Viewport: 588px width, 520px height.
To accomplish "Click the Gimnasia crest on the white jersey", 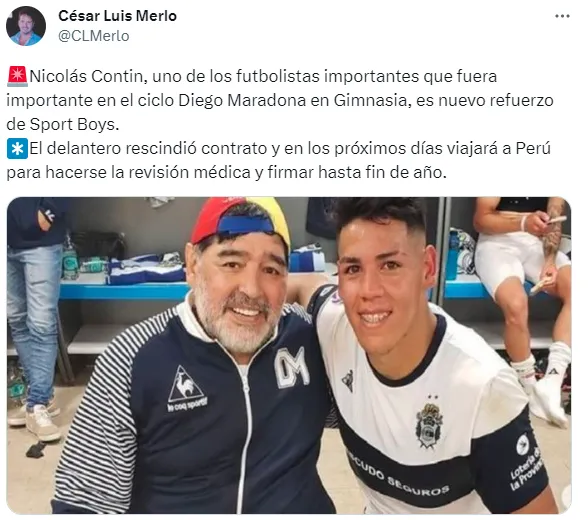I will click(x=429, y=425).
